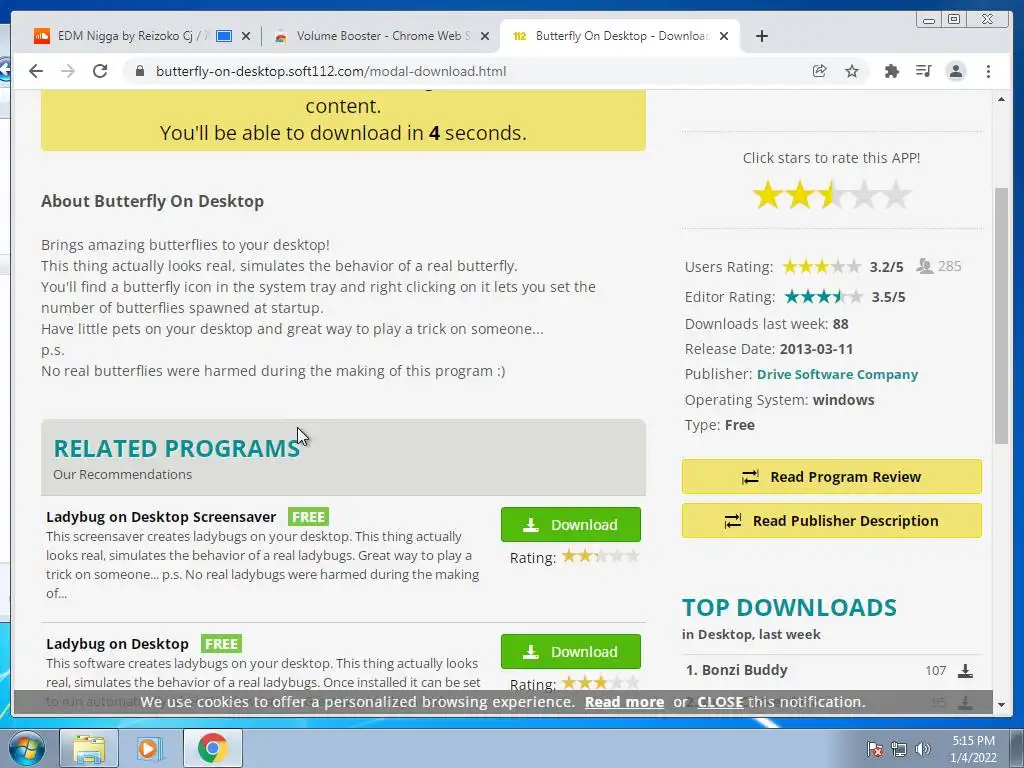Rate the app two stars
The width and height of the screenshot is (1024, 768).
pyautogui.click(x=799, y=195)
